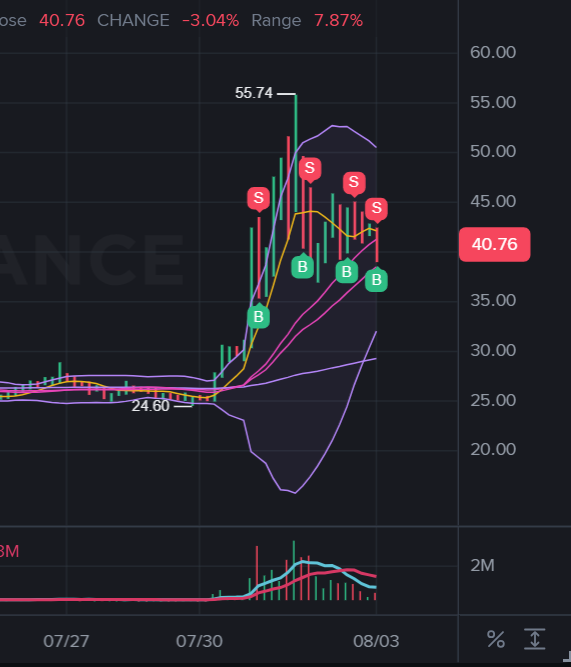Click the 7.87% range value
Viewport: 571px width, 667px height.
(339, 20)
